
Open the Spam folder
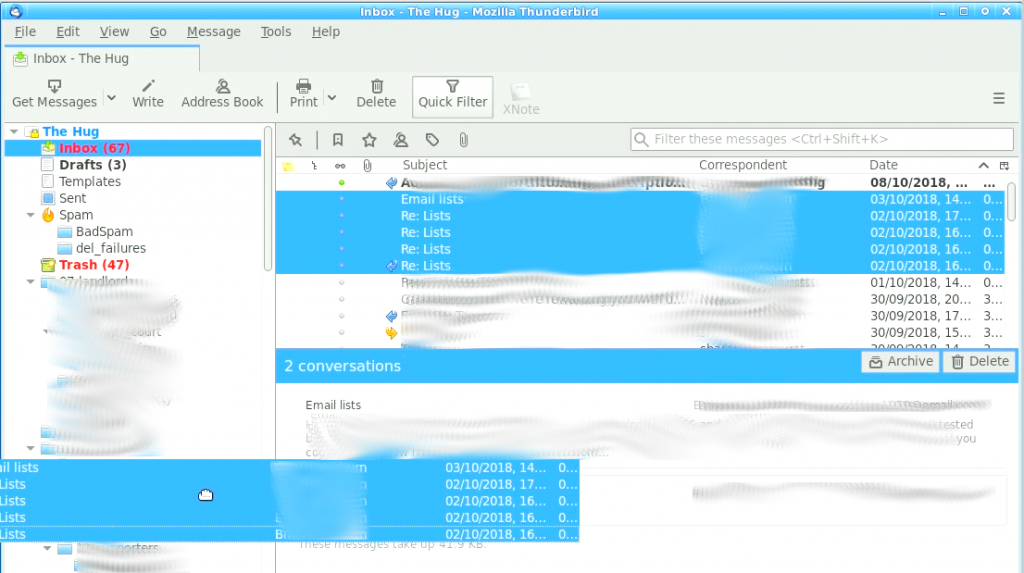(76, 215)
